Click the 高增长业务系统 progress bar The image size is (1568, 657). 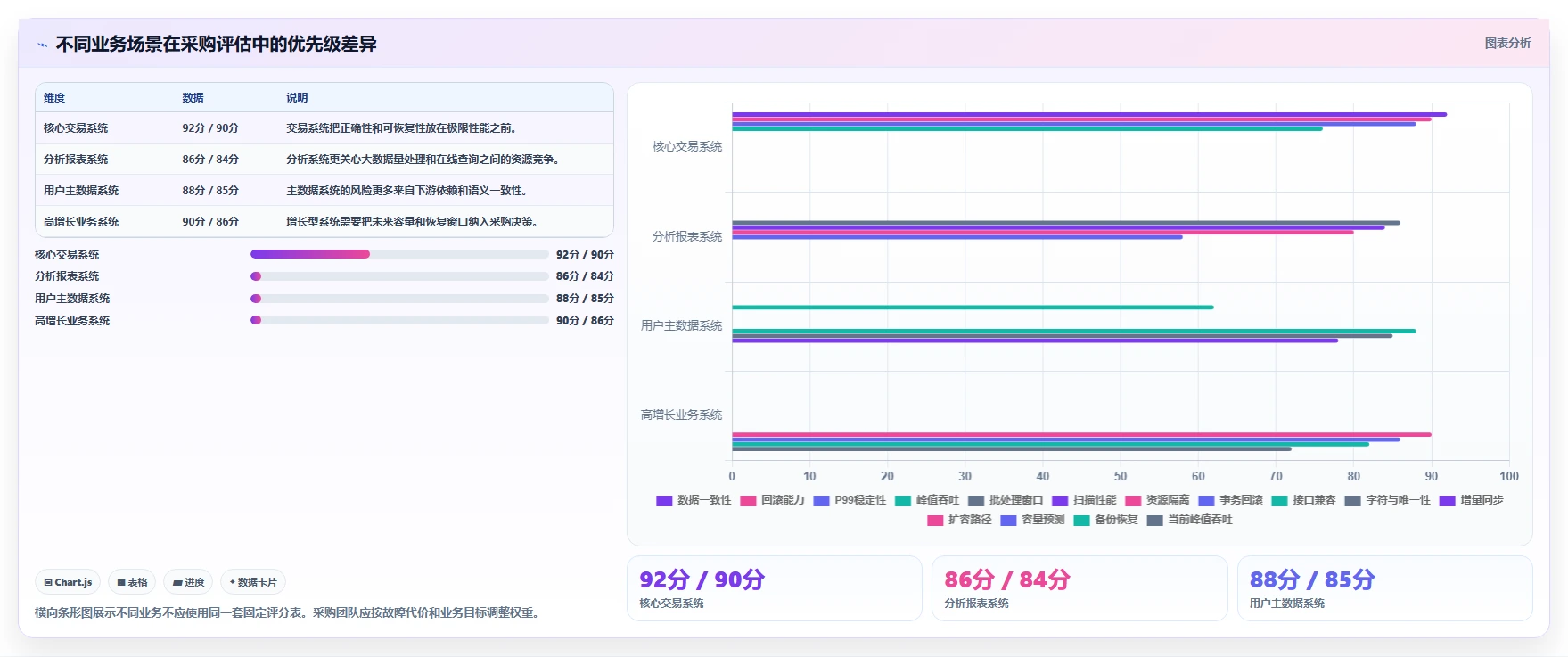399,320
